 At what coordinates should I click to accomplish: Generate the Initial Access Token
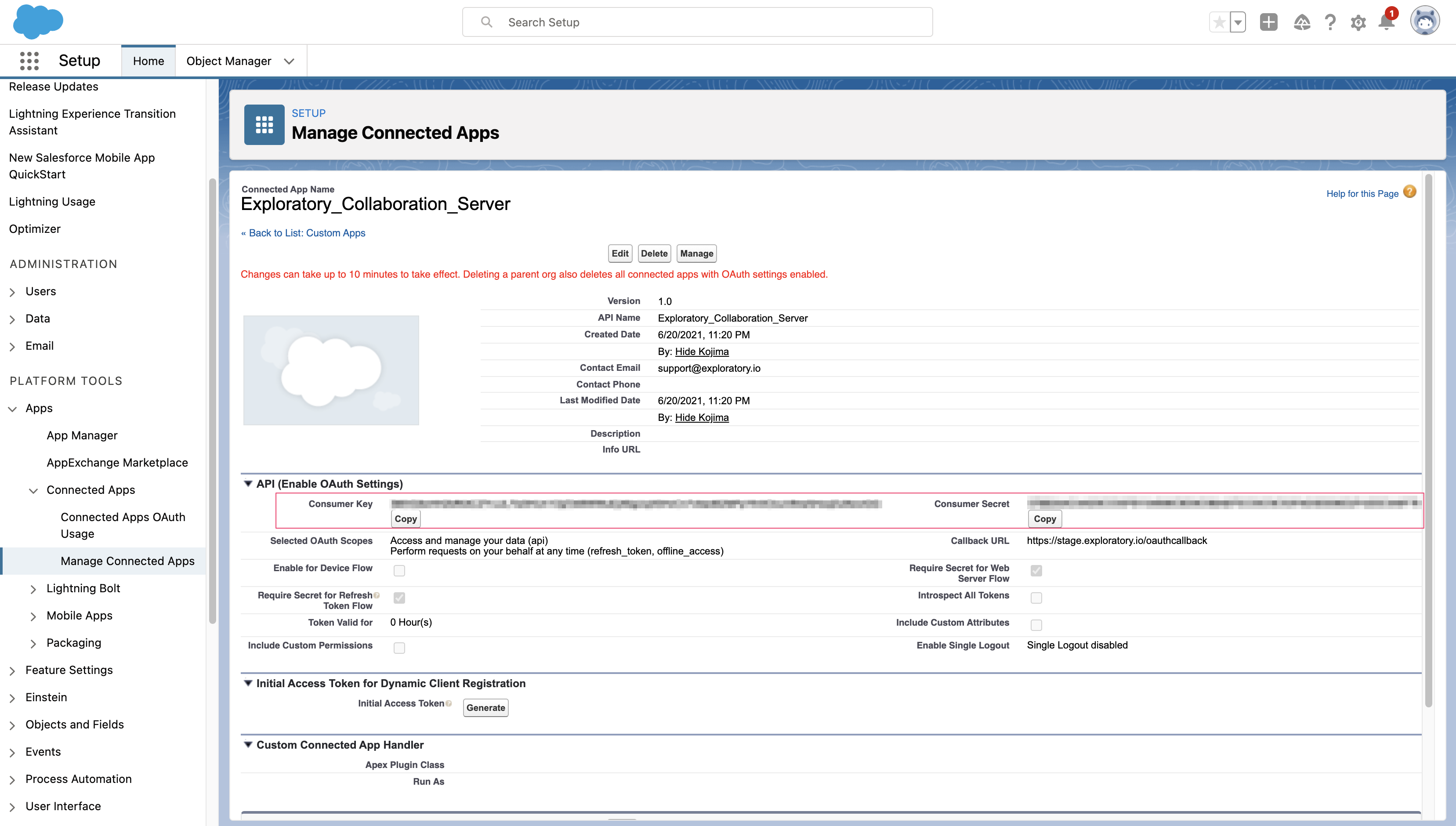[485, 707]
